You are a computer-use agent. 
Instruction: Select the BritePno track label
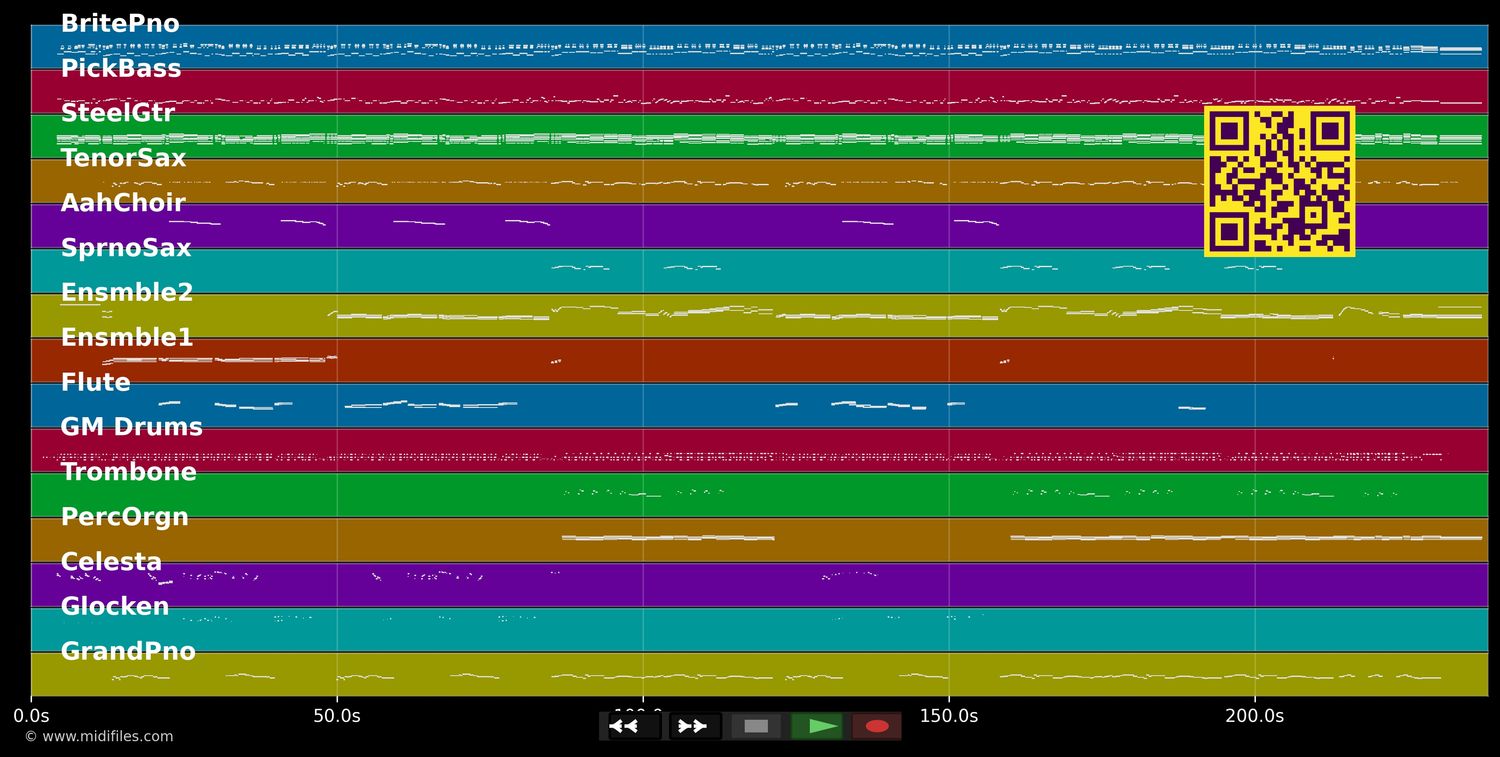point(119,23)
